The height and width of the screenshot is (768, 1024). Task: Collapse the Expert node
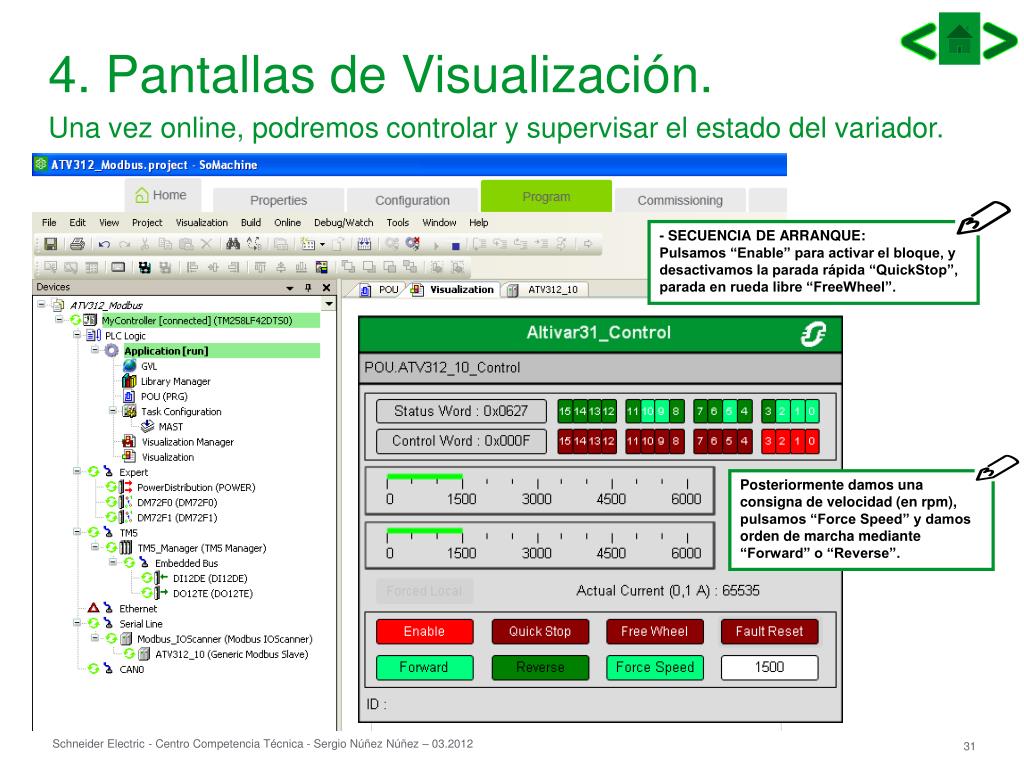coord(77,471)
